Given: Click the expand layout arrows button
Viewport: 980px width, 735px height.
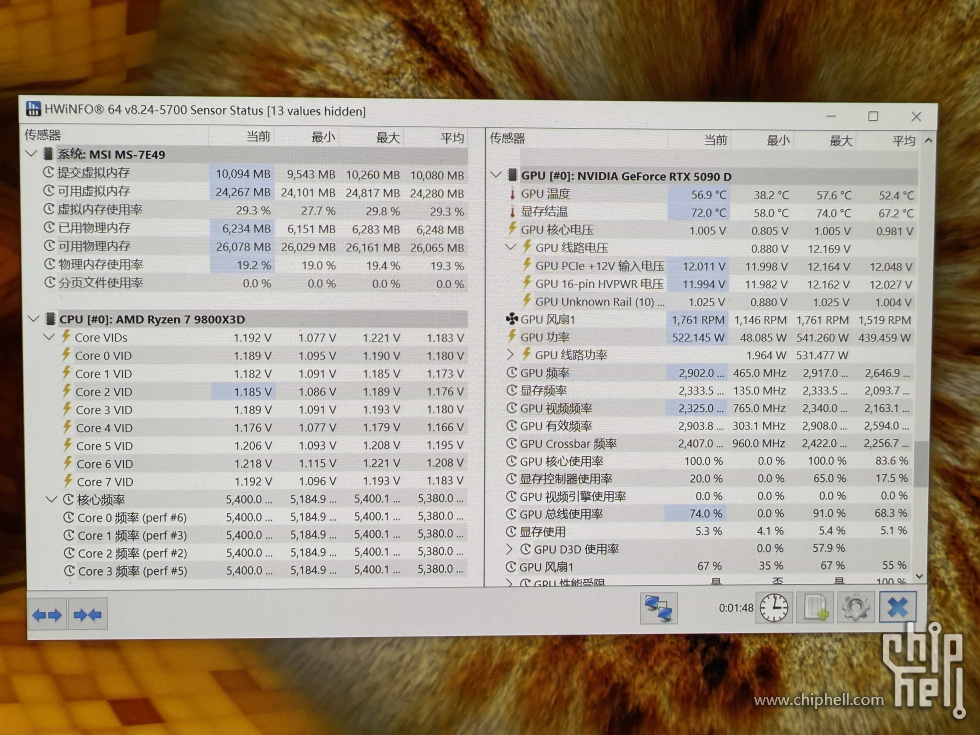Looking at the screenshot, I should coord(47,615).
